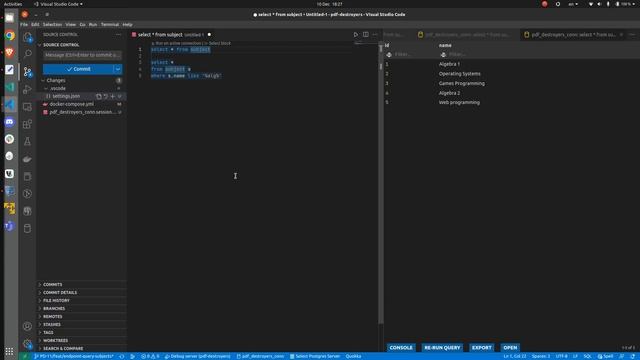Open the Accounts icon in activity bar
This screenshot has width=640, height=360.
[x=27, y=326]
